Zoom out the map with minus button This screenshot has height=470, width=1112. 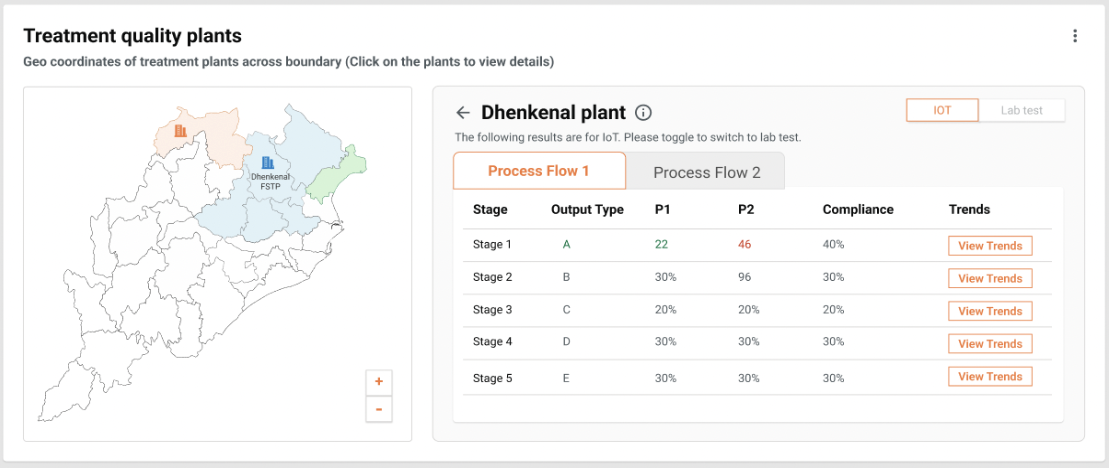pos(379,410)
